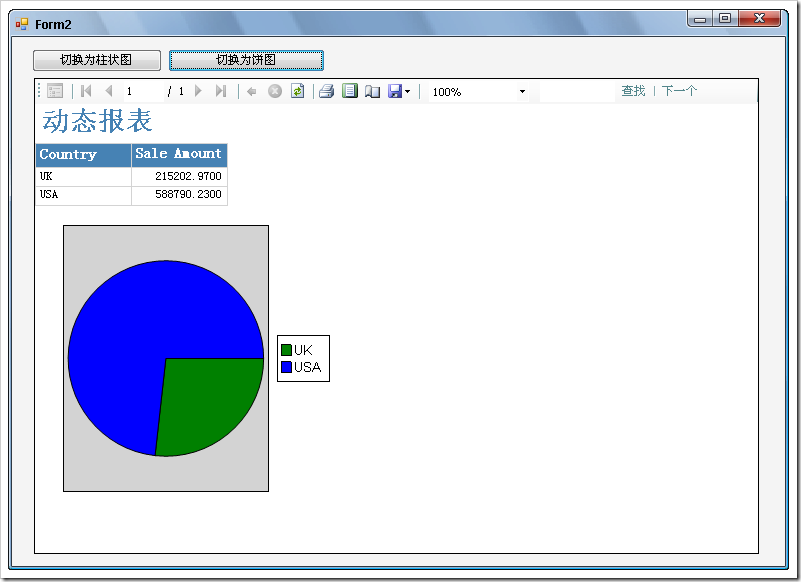Select the UK country cell

click(83, 176)
